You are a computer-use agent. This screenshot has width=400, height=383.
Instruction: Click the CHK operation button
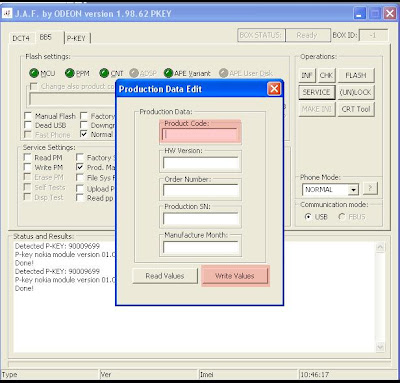326,75
